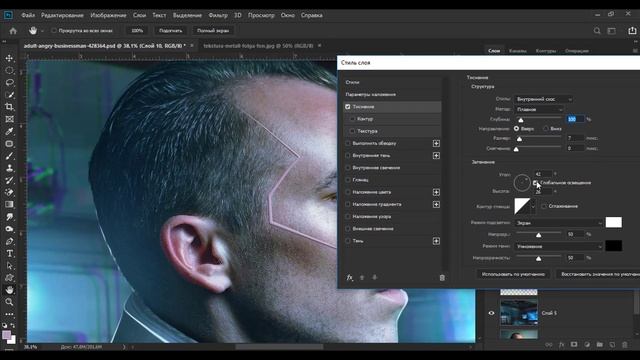Image resolution: width=640 pixels, height=360 pixels.
Task: Click the white highlight color swatch
Action: tap(613, 222)
